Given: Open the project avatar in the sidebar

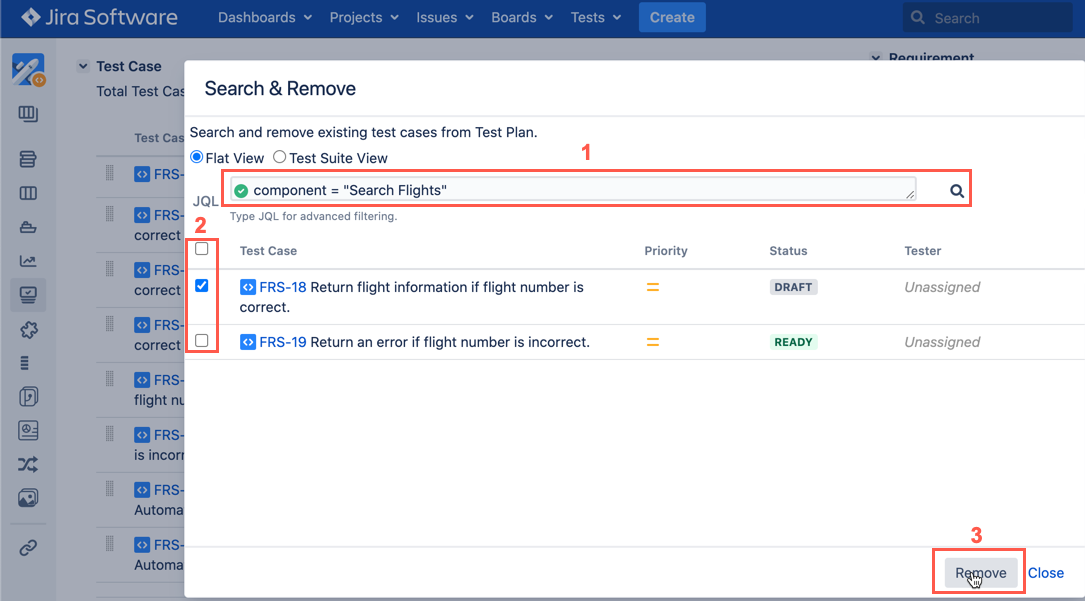Looking at the screenshot, I should (28, 70).
